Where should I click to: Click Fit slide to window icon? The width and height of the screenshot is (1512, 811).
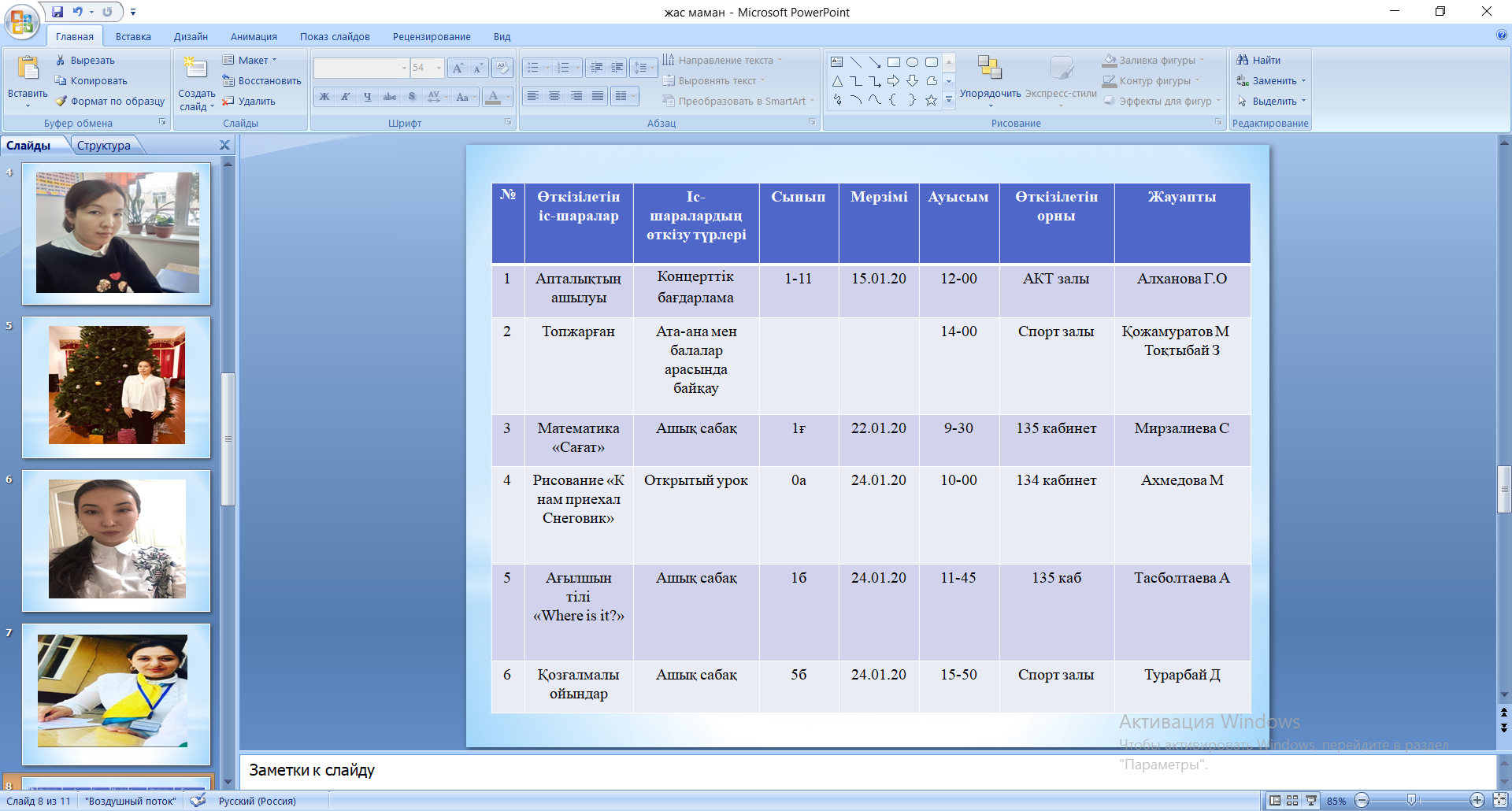(1500, 801)
